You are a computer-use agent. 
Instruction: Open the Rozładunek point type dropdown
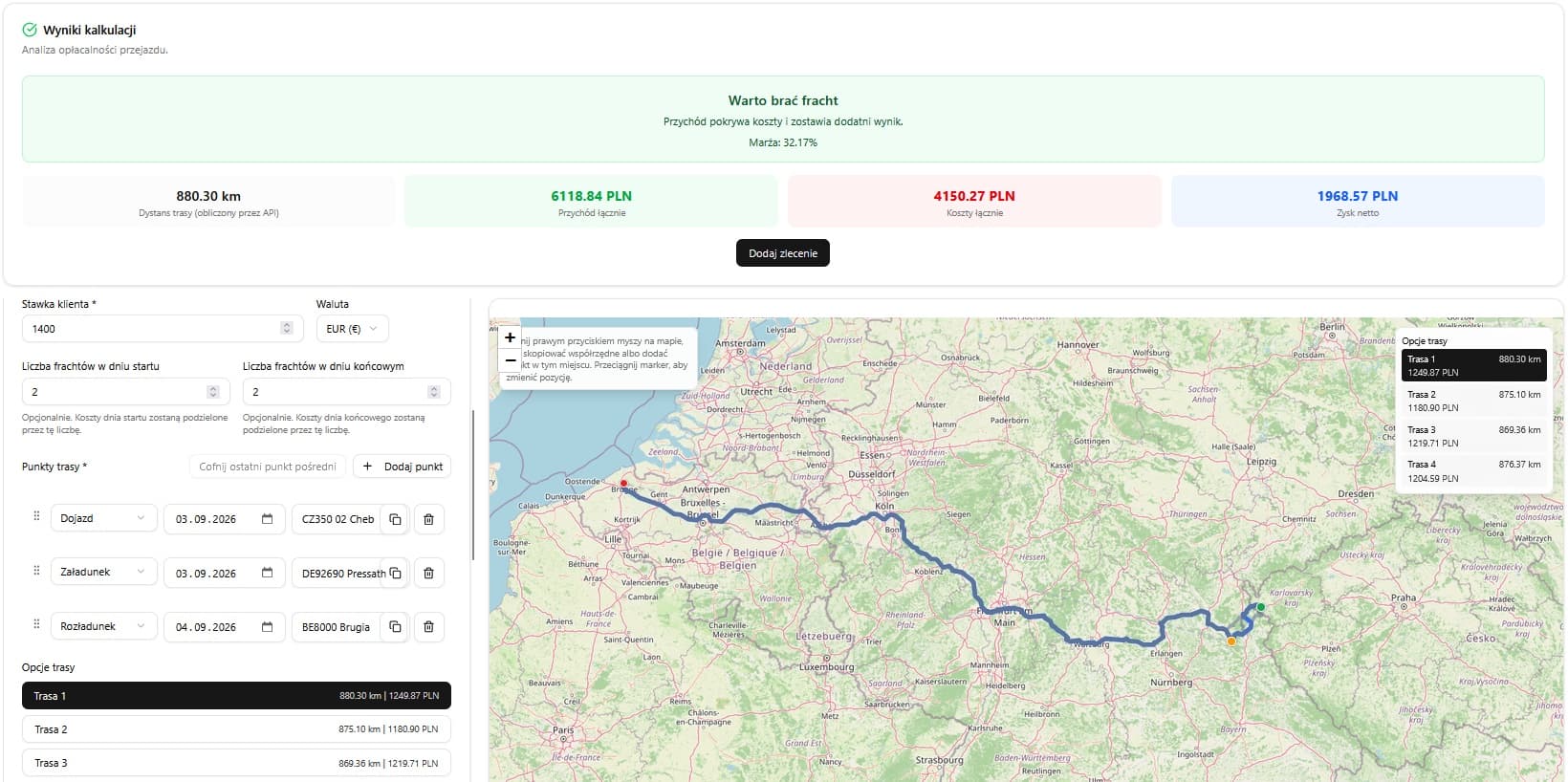coord(103,626)
